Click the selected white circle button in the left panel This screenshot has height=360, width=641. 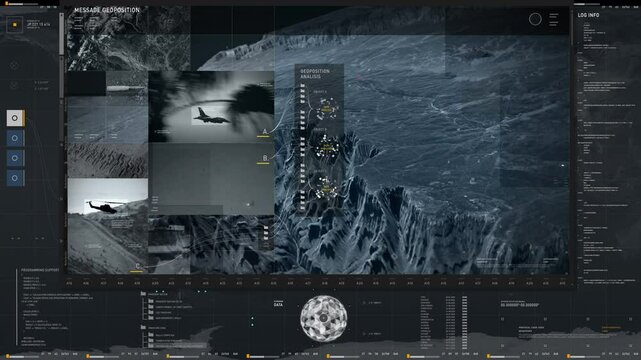(x=15, y=118)
